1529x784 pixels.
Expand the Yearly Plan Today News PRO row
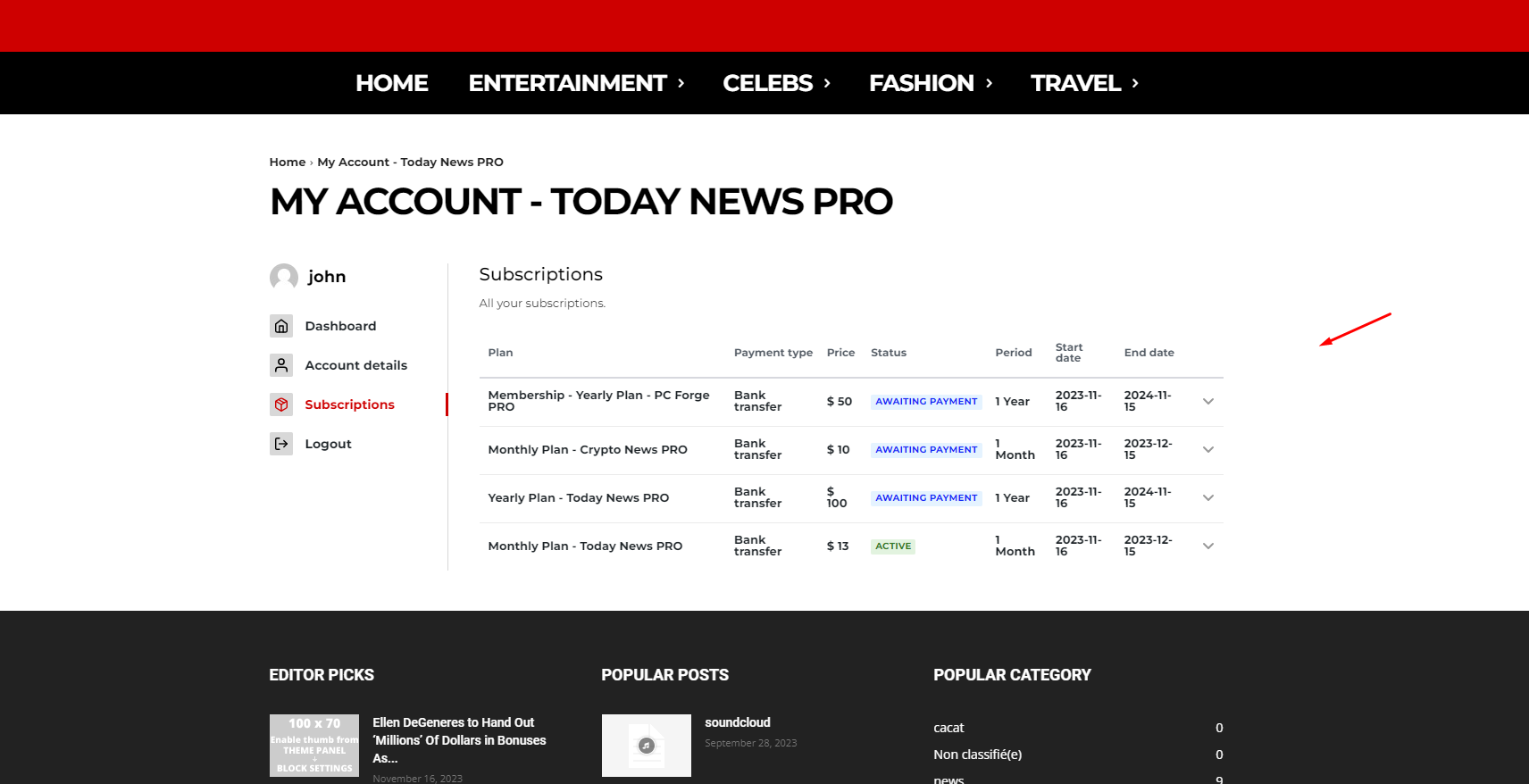(x=1208, y=498)
